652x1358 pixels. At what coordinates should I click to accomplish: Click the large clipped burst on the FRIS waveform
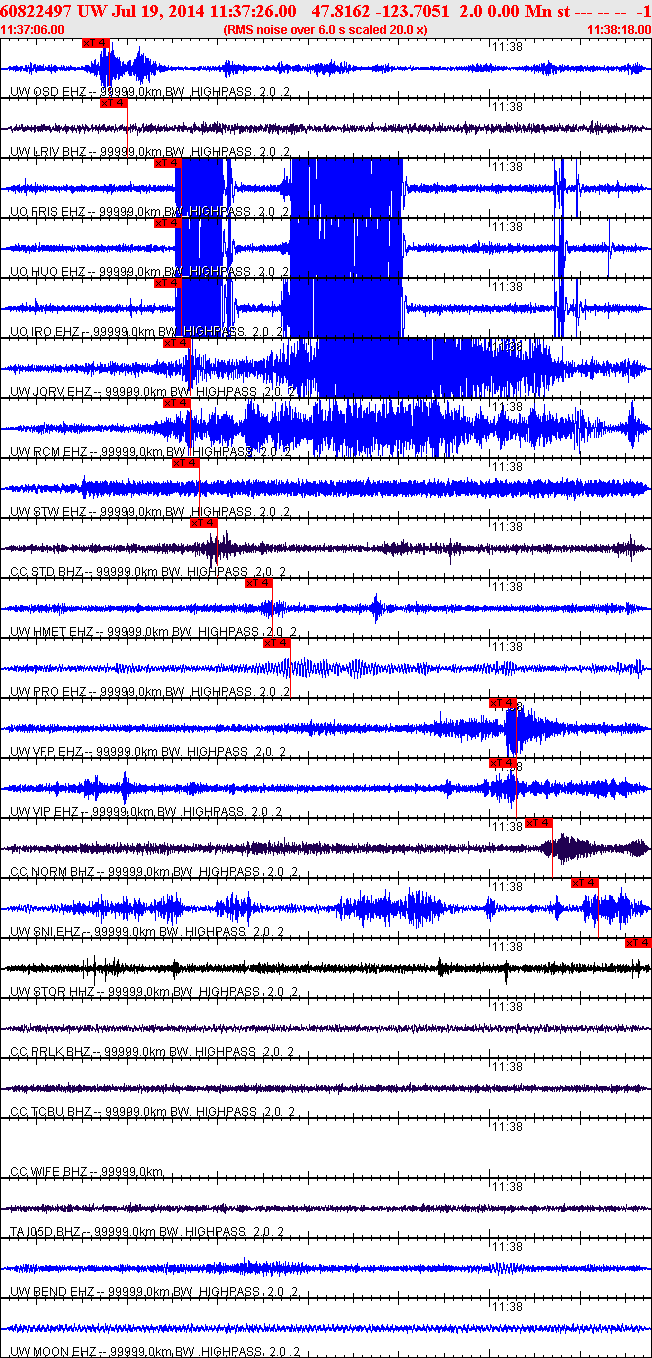[x=345, y=188]
